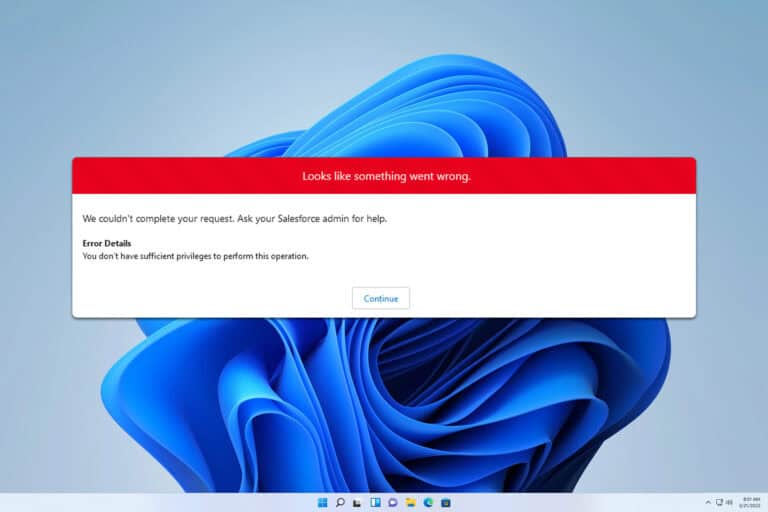This screenshot has height=512, width=768.
Task: Open the clock and date flyout
Action: coord(749,502)
